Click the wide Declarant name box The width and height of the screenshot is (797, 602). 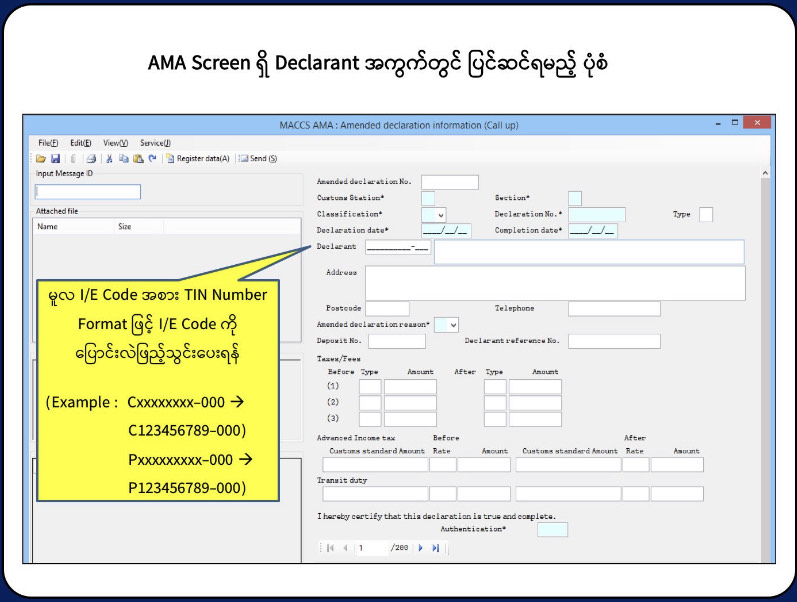[589, 252]
